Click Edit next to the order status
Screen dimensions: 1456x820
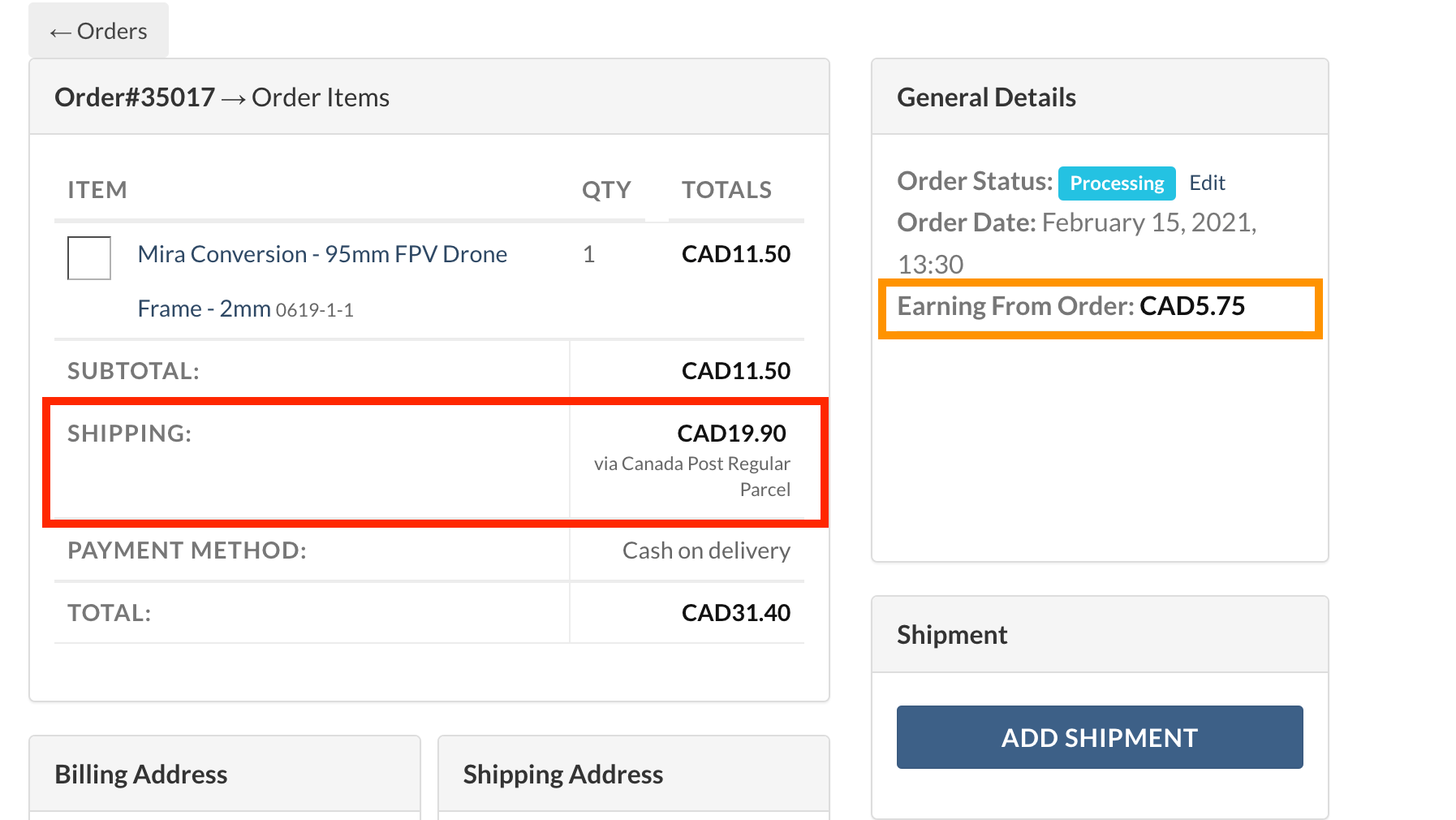[1207, 183]
